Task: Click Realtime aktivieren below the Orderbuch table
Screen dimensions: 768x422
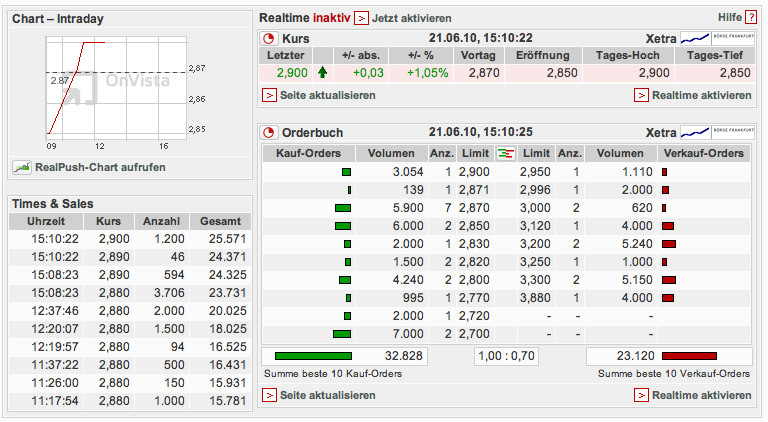Action: pos(700,395)
